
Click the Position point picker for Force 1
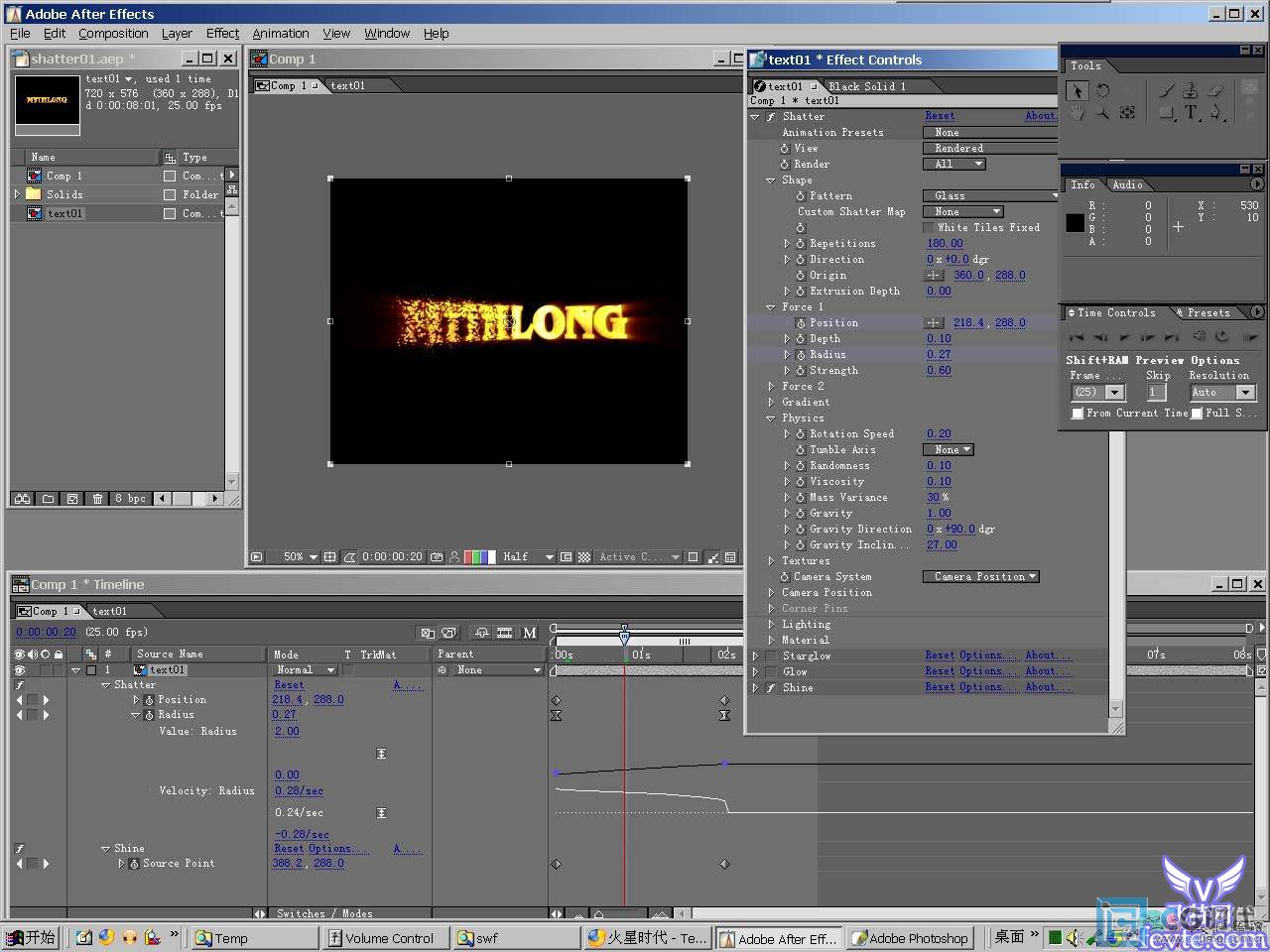coord(934,323)
